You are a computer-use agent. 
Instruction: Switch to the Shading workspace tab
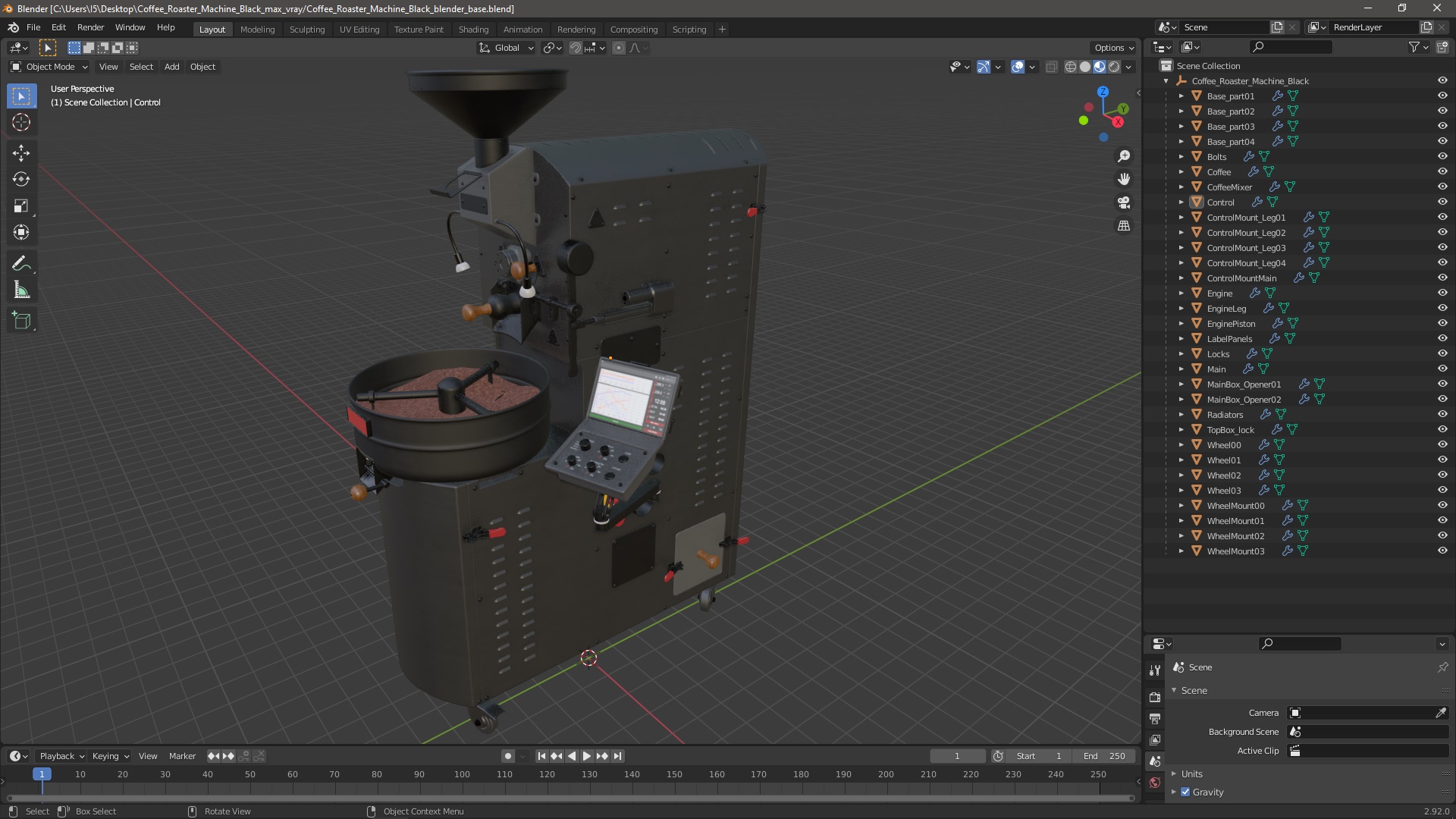click(x=473, y=30)
